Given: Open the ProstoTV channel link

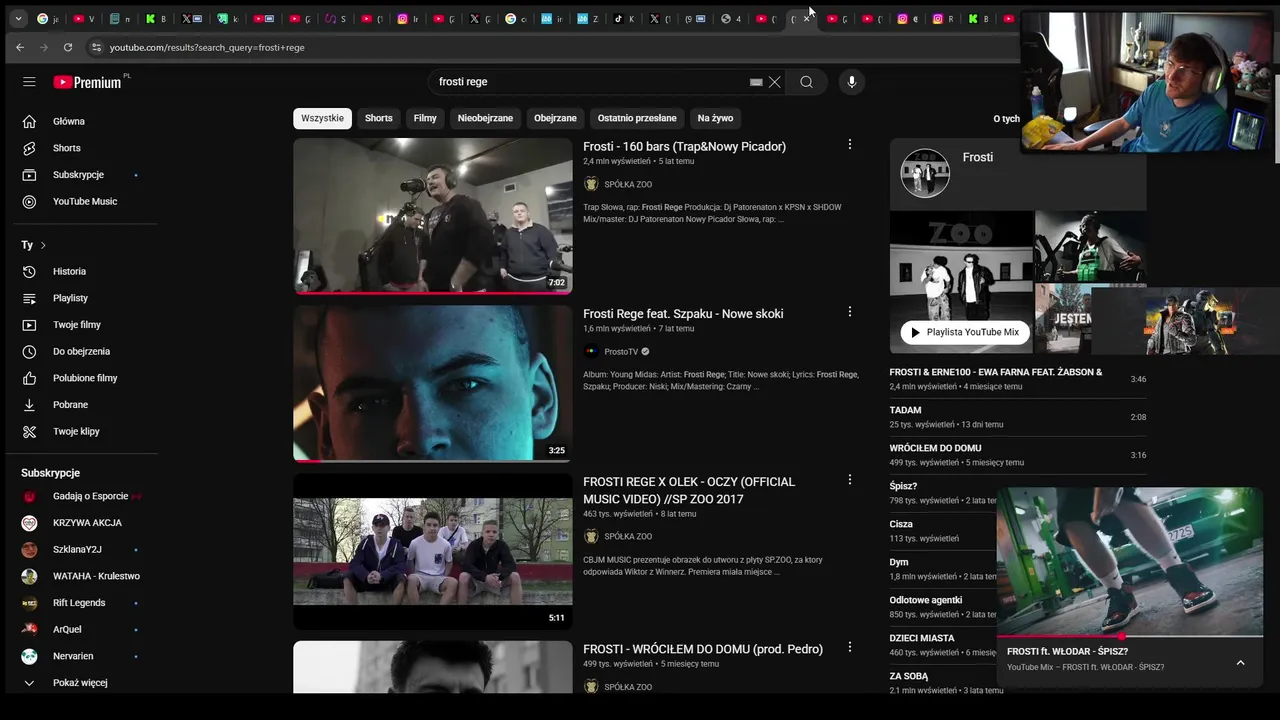Looking at the screenshot, I should [620, 352].
